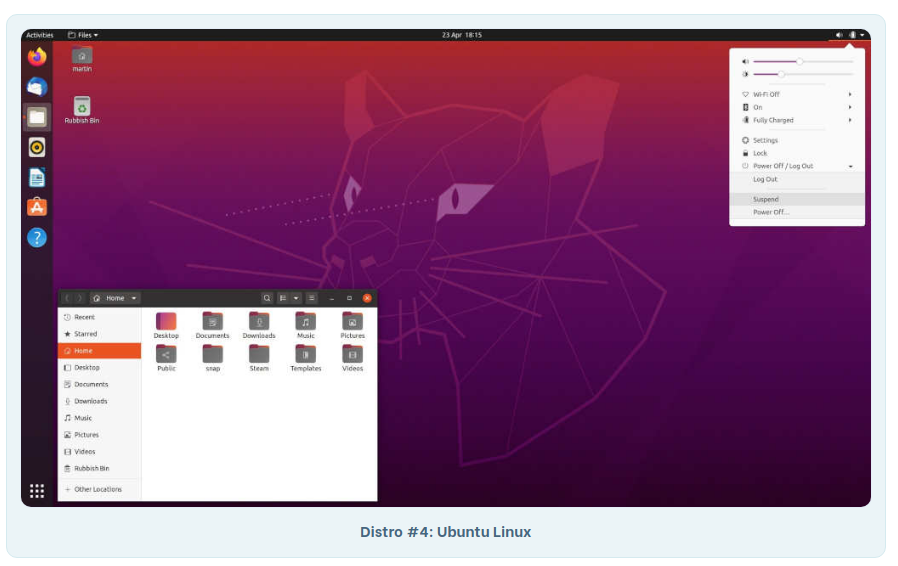Viewport: 898px width, 566px height.
Task: Select Log Out in system menu
Action: [797, 179]
